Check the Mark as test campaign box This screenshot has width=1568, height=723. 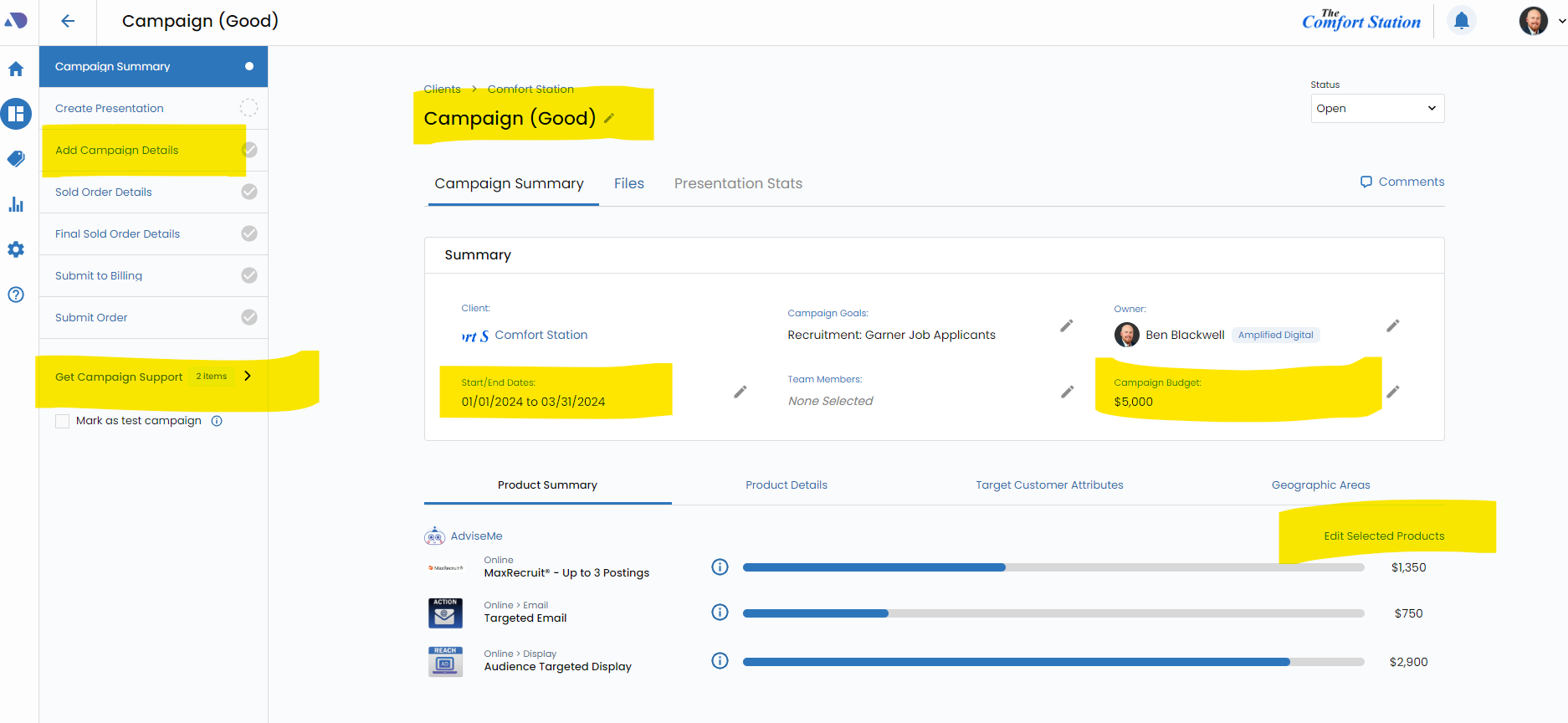[63, 421]
